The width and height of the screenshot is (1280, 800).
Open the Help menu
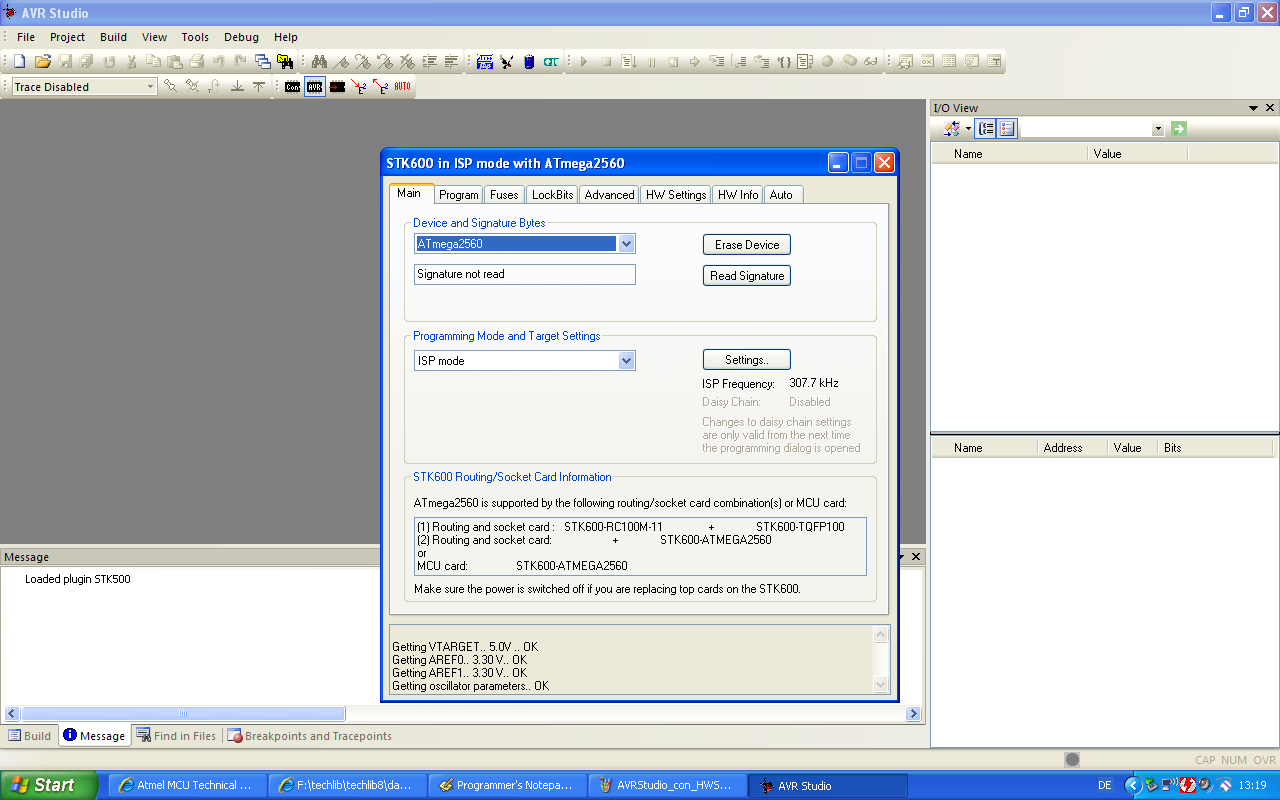(x=286, y=37)
